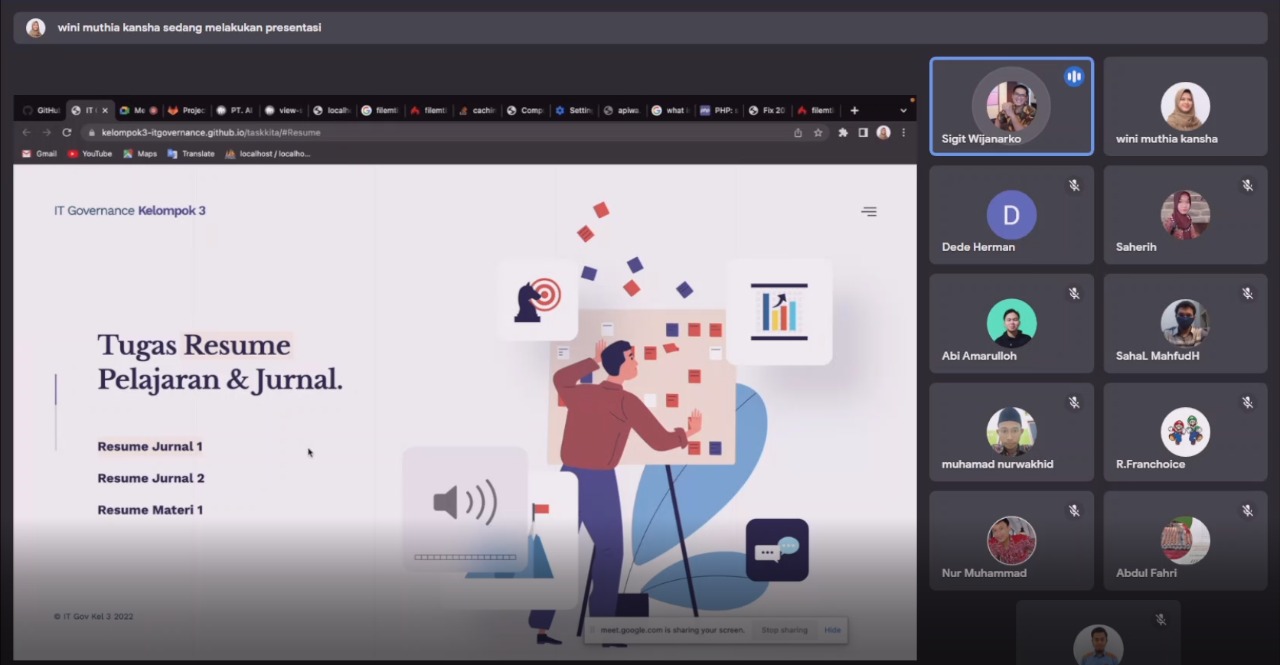The width and height of the screenshot is (1280, 665).
Task: Click the Stop sharing button
Action: [784, 630]
